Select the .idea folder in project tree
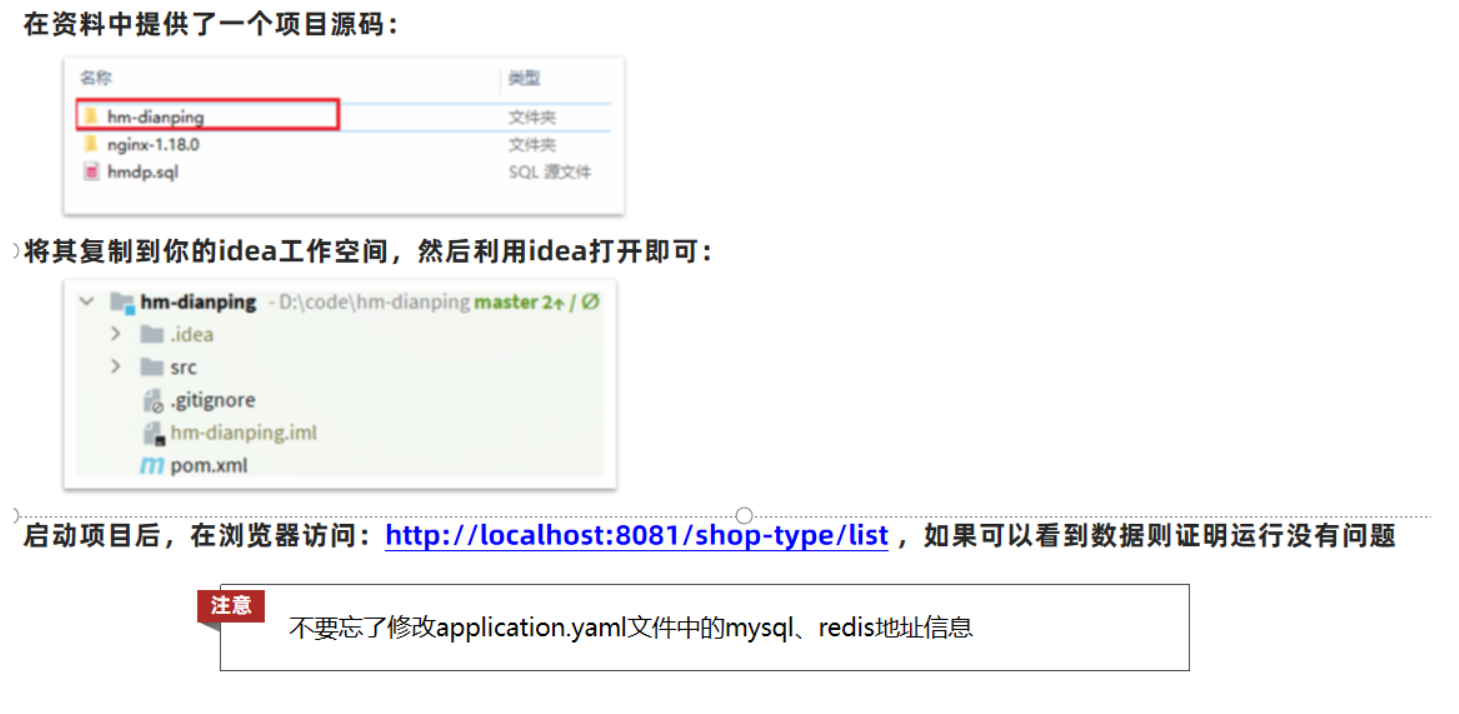Viewport: 1459px width, 714px height. pos(191,334)
